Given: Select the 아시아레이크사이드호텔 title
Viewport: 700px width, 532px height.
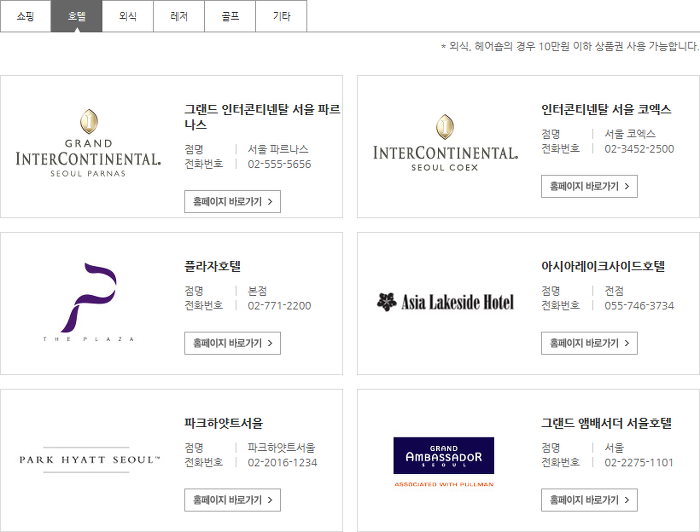Looking at the screenshot, I should point(603,266).
